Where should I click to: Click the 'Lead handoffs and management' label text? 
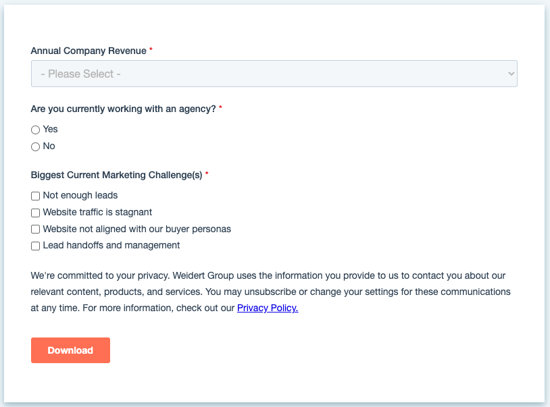[x=111, y=245]
